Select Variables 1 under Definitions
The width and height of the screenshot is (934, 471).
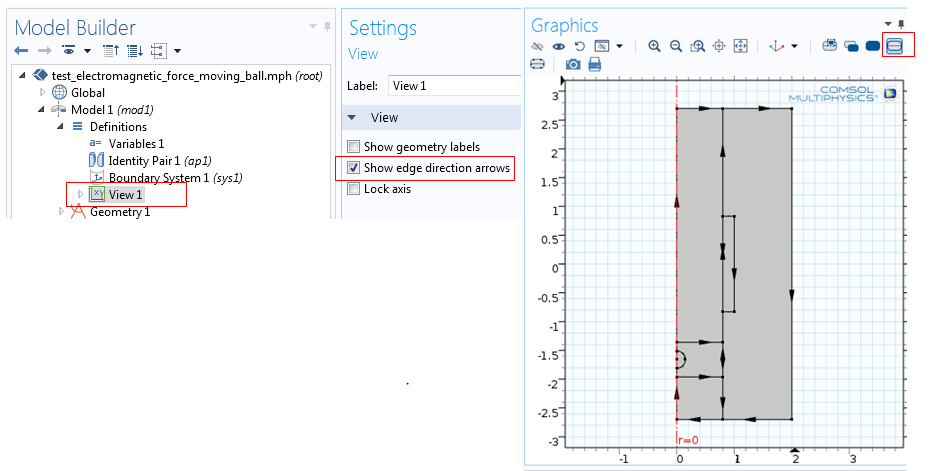[136, 144]
